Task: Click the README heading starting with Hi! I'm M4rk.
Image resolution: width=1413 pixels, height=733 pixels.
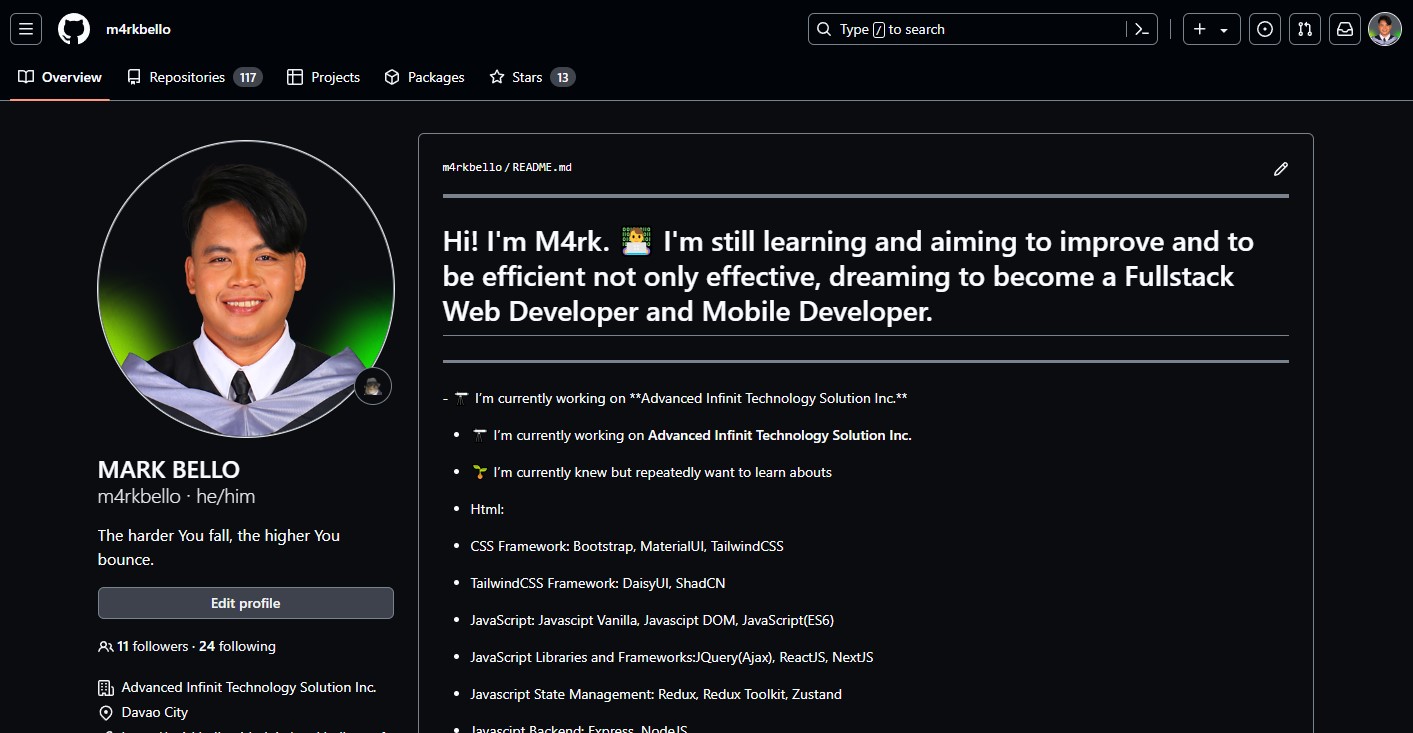Action: coord(848,276)
